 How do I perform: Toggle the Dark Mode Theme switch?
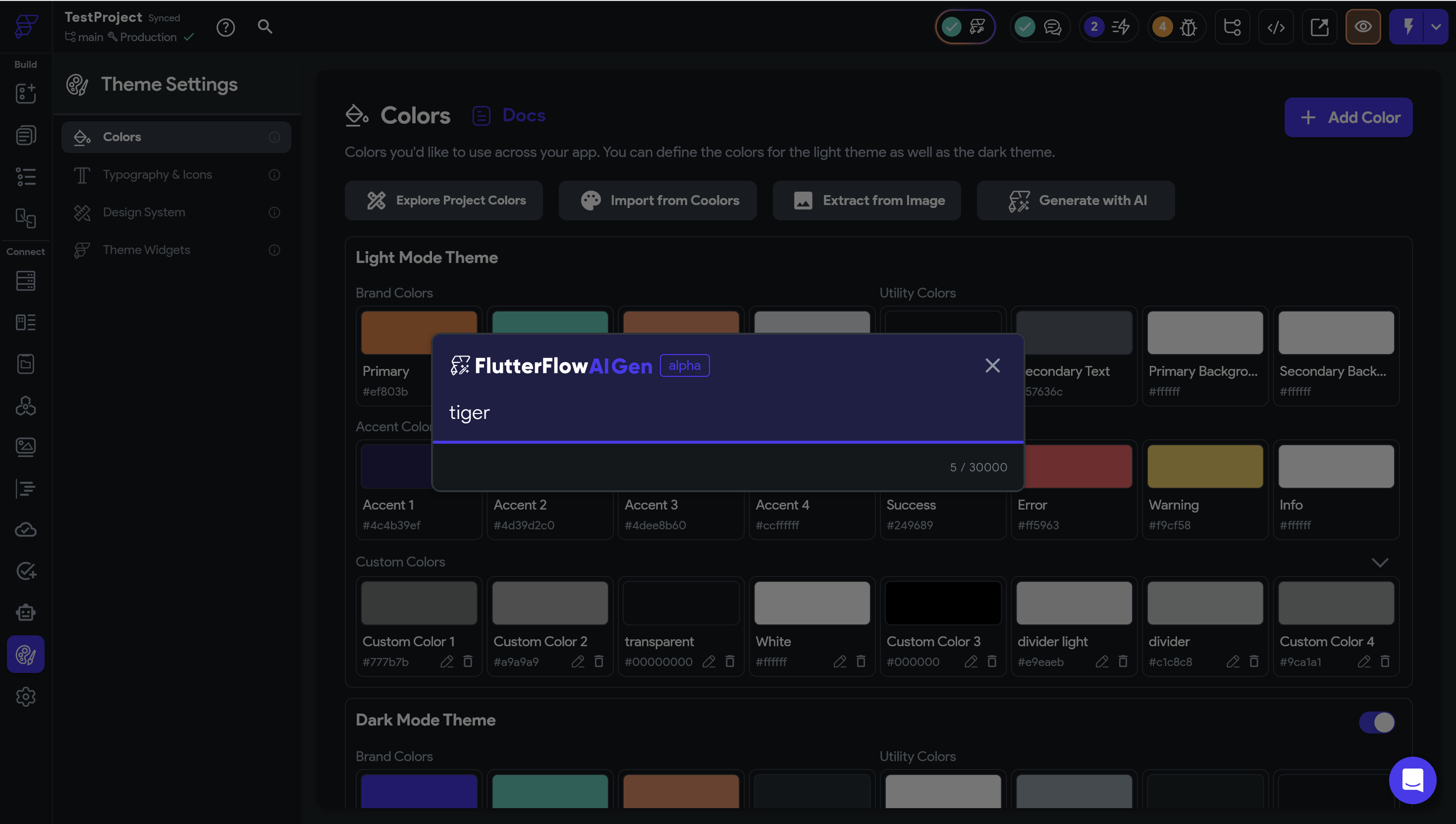1377,722
